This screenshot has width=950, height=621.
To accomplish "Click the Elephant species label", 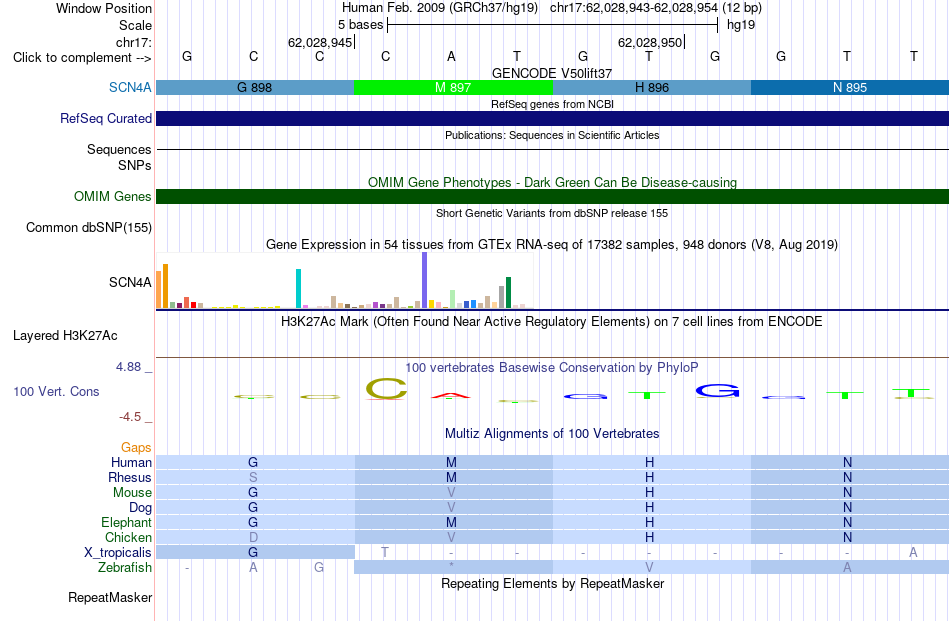I will [x=126, y=522].
